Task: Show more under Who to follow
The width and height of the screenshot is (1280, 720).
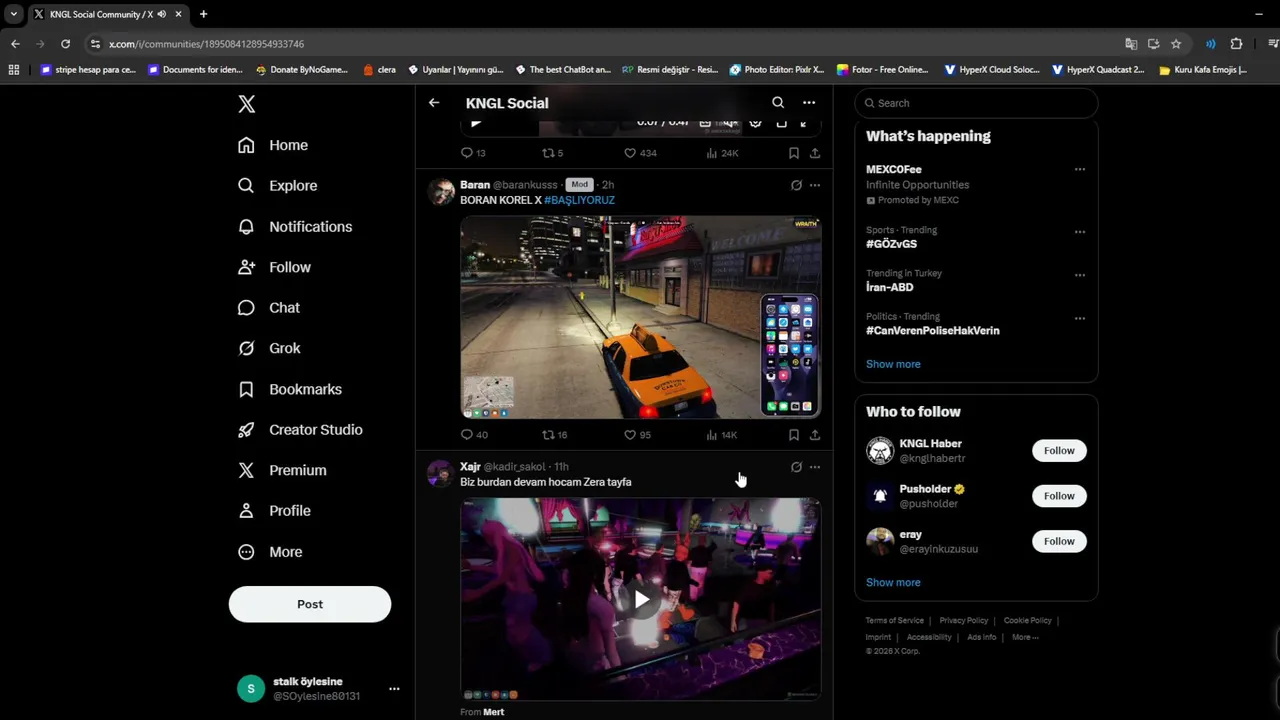Action: [893, 582]
